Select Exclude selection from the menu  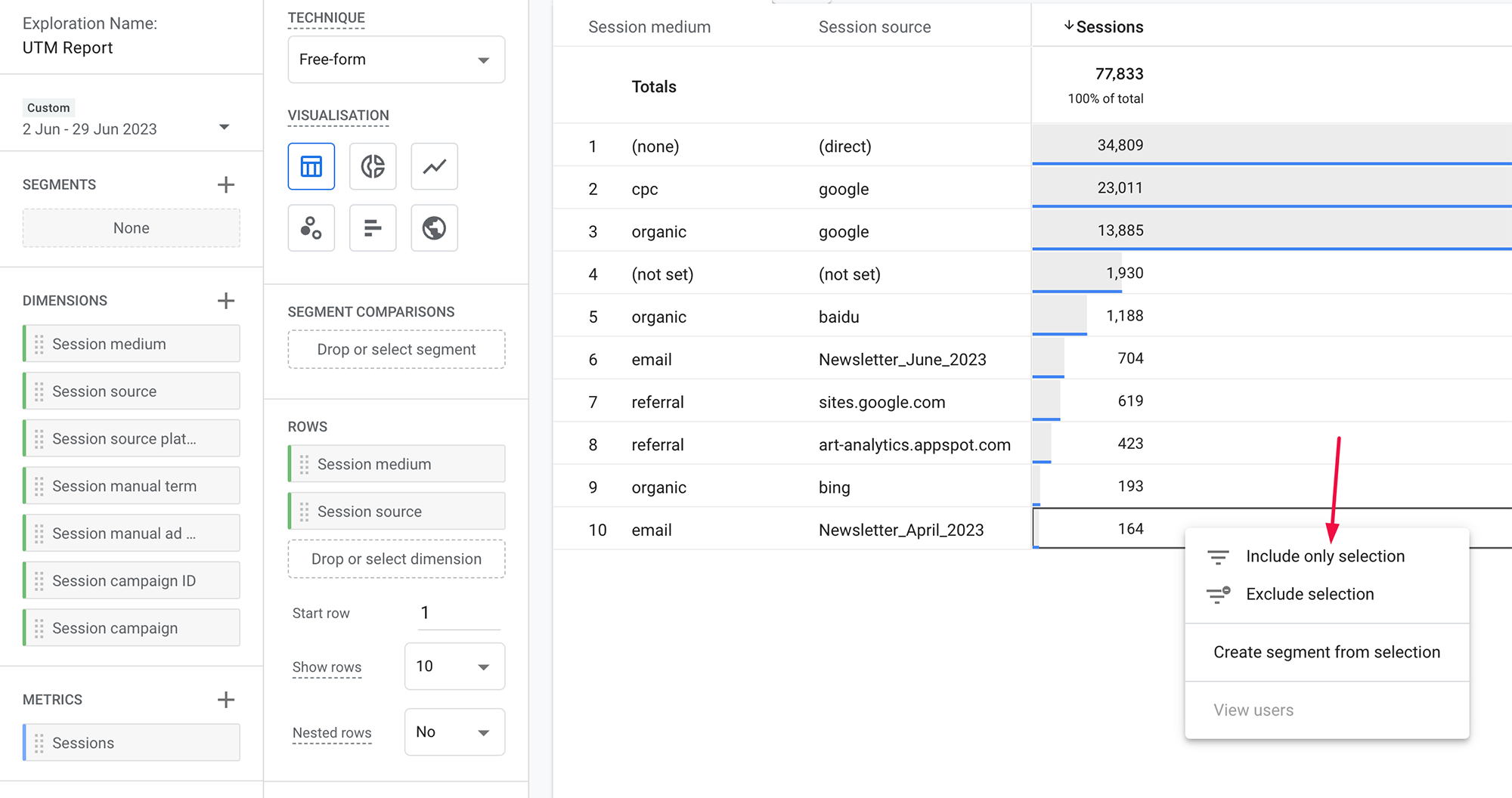[x=1309, y=594]
